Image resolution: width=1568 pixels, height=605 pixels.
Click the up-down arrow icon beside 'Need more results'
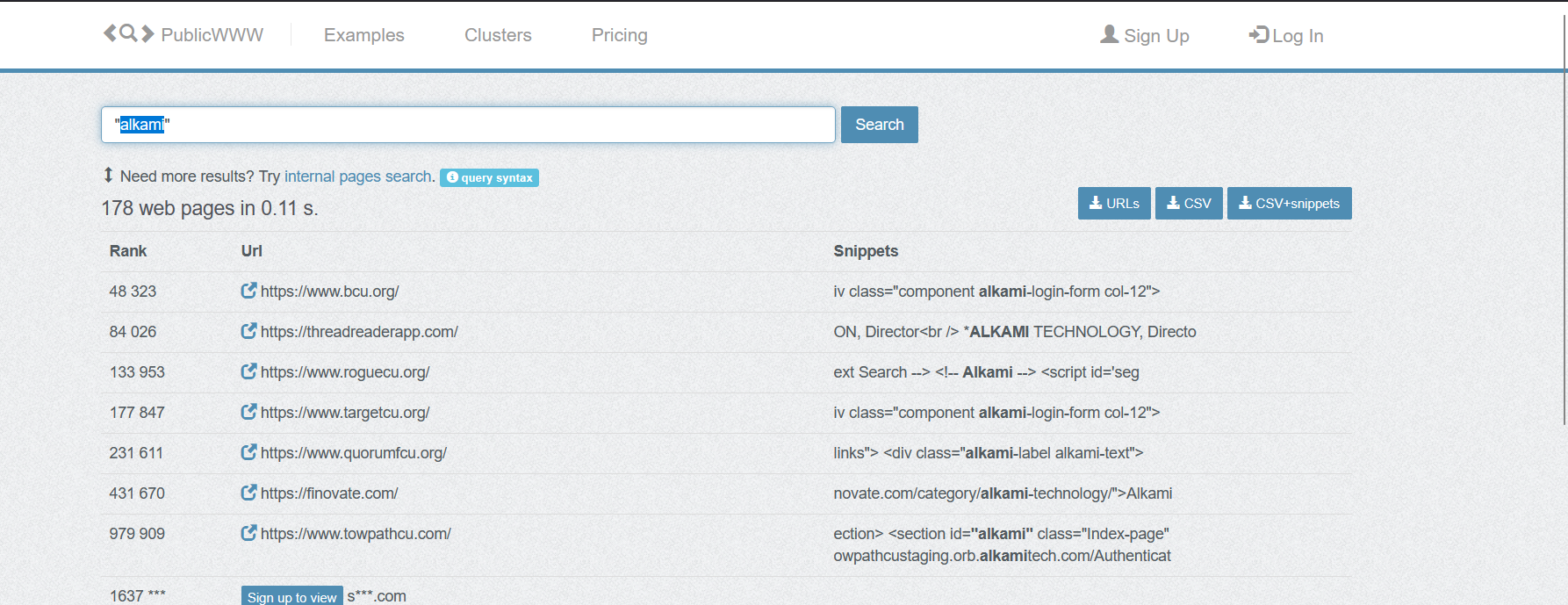click(108, 176)
